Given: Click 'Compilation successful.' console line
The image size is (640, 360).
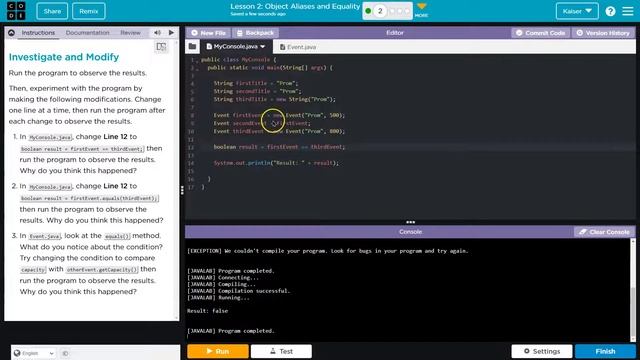Looking at the screenshot, I should (238, 291).
